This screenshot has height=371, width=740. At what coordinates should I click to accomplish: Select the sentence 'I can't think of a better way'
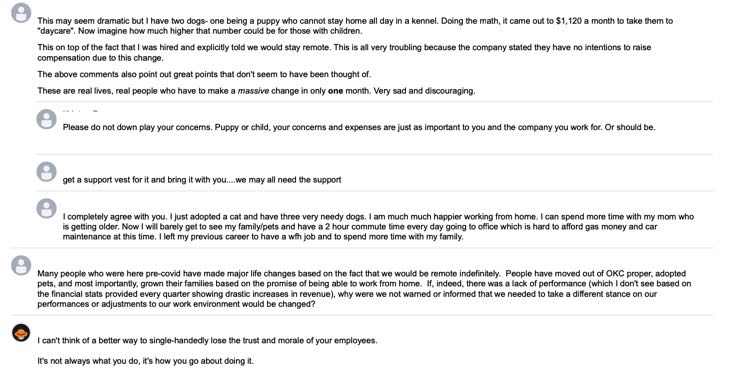coord(208,340)
